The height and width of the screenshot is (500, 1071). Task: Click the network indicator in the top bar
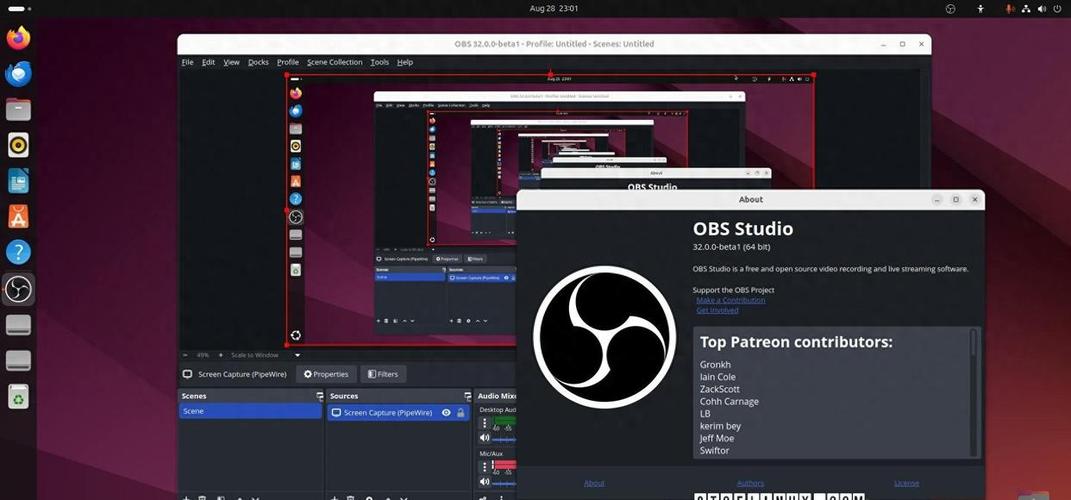[x=1026, y=9]
